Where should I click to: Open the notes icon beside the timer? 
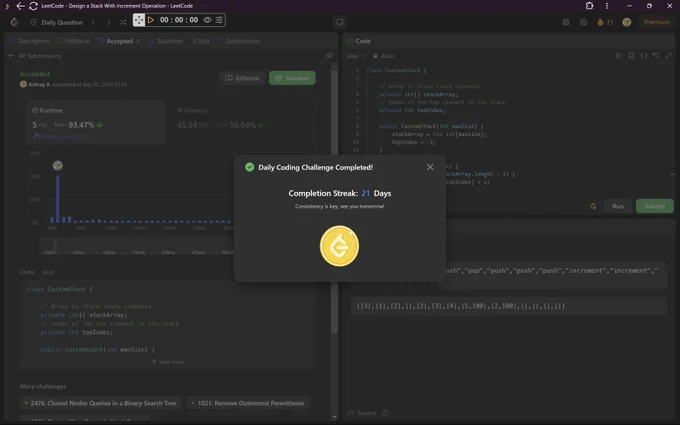(340, 22)
